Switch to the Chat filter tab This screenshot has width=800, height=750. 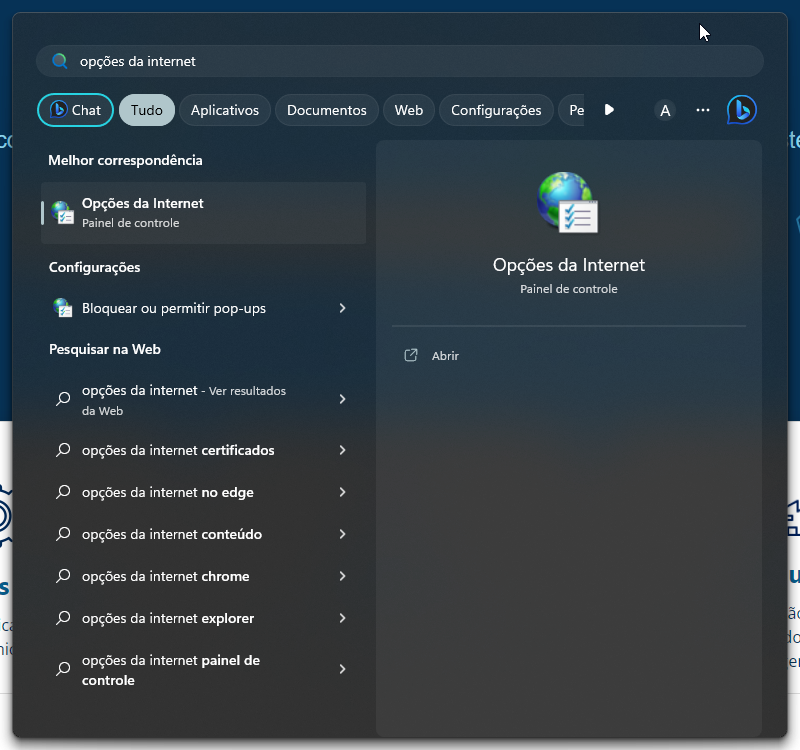tap(76, 110)
